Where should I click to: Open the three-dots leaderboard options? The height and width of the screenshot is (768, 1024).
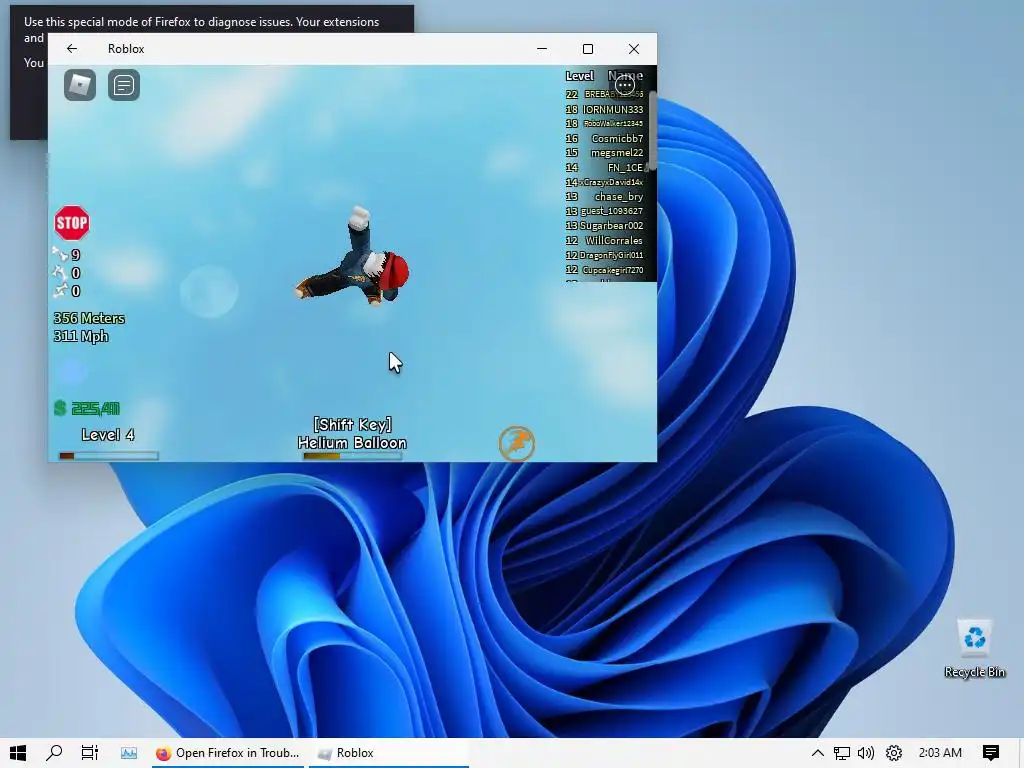[624, 85]
